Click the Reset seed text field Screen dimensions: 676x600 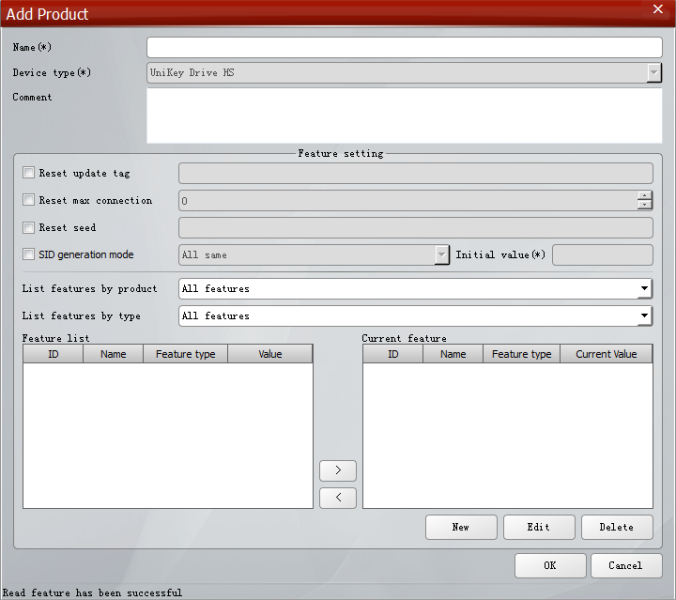click(416, 228)
